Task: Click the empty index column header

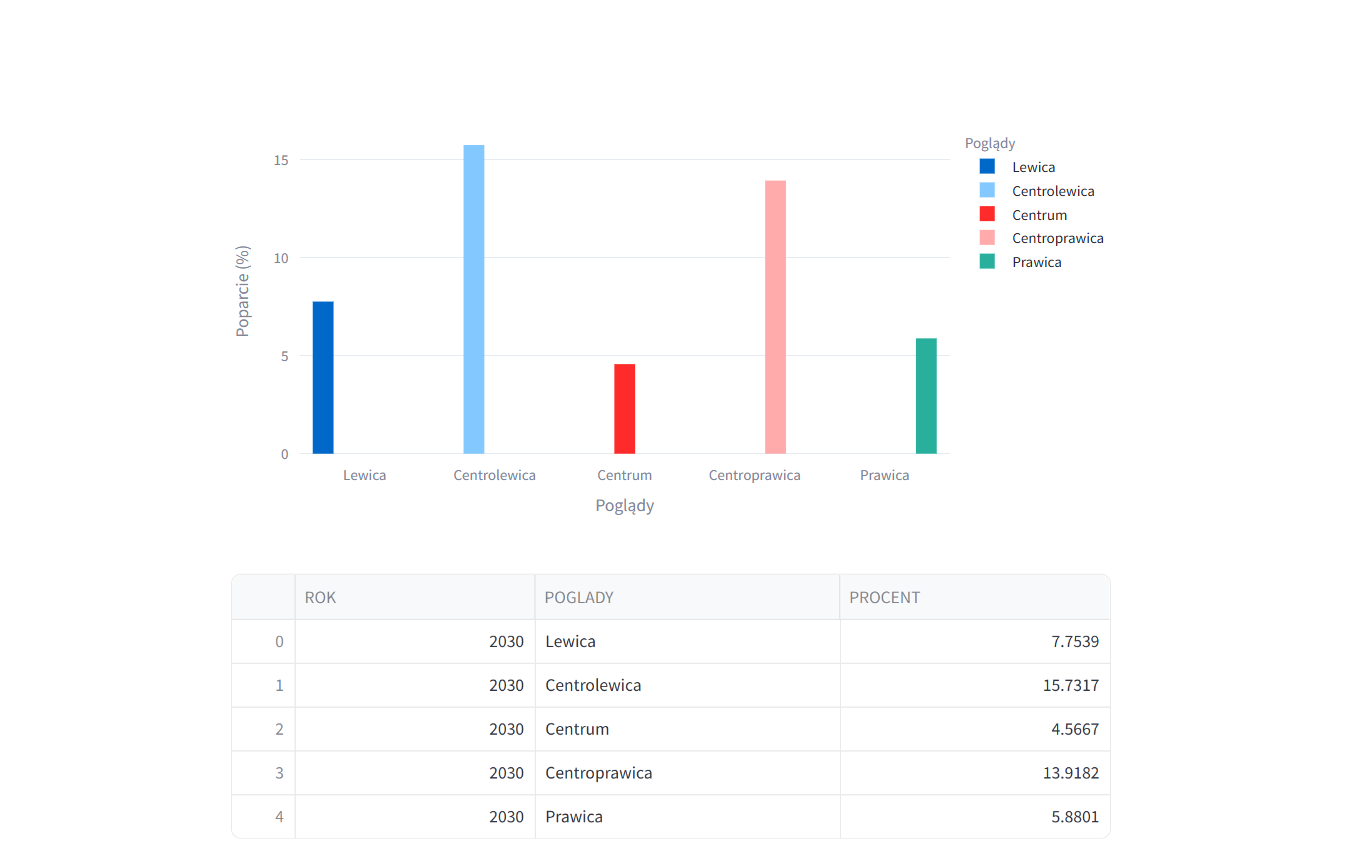Action: point(264,597)
